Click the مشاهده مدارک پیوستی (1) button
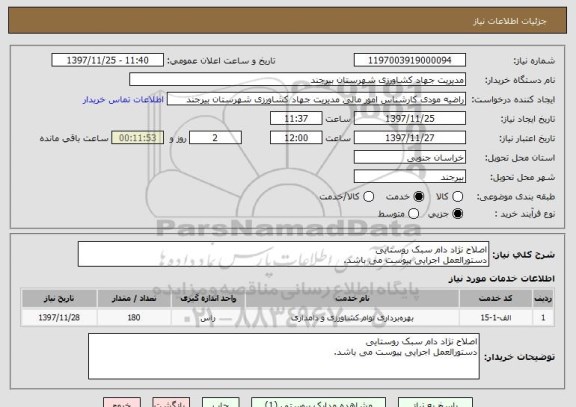The height and width of the screenshot is (407, 576). point(318,402)
